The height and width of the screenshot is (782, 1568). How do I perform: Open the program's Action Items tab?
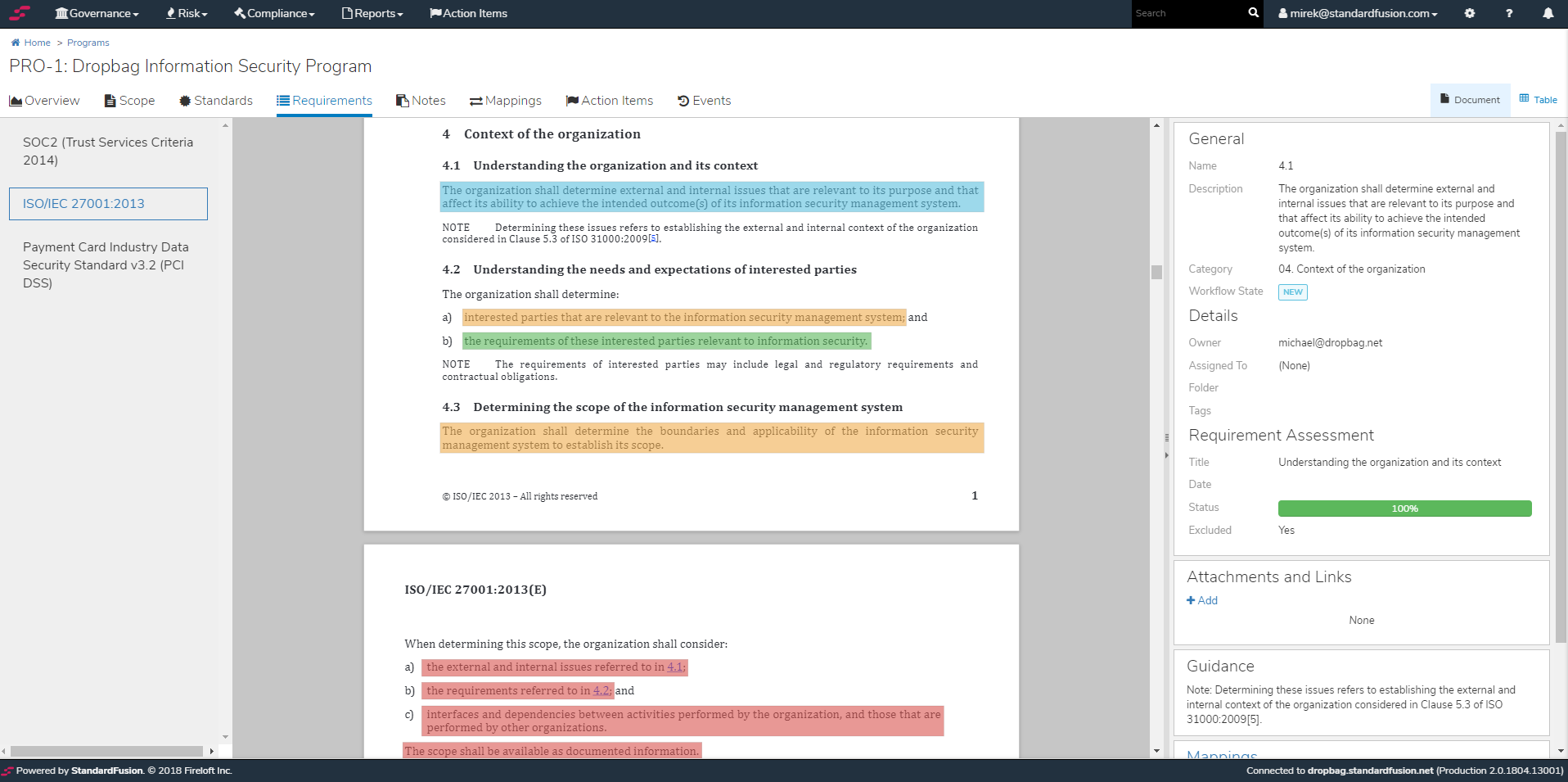(x=610, y=101)
